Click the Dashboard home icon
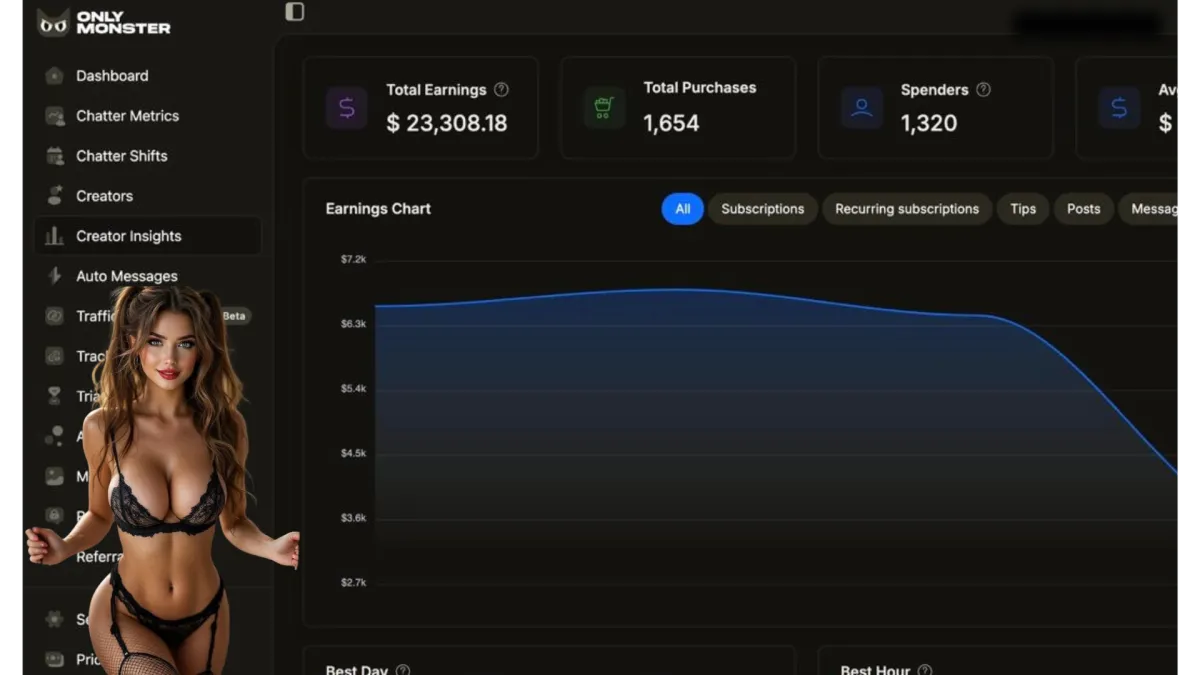Viewport: 1200px width, 675px height. [x=55, y=76]
